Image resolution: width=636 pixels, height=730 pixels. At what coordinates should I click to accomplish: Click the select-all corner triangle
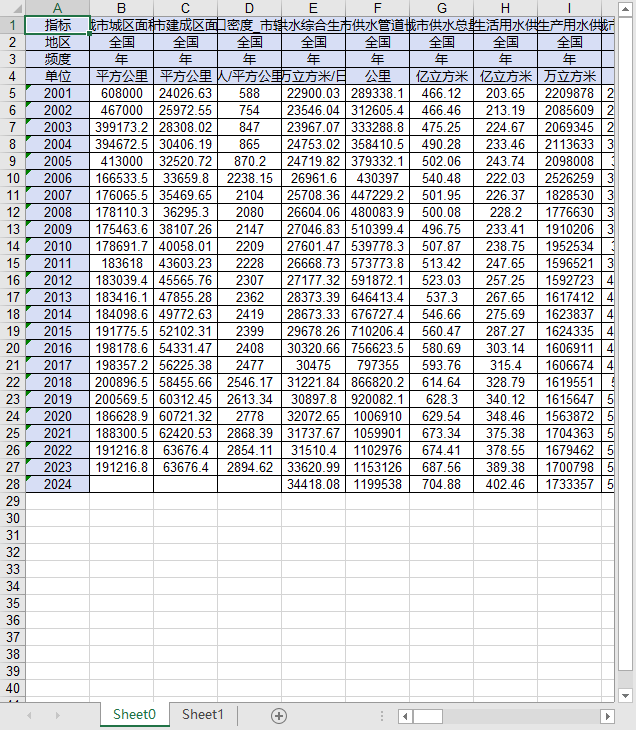click(13, 8)
